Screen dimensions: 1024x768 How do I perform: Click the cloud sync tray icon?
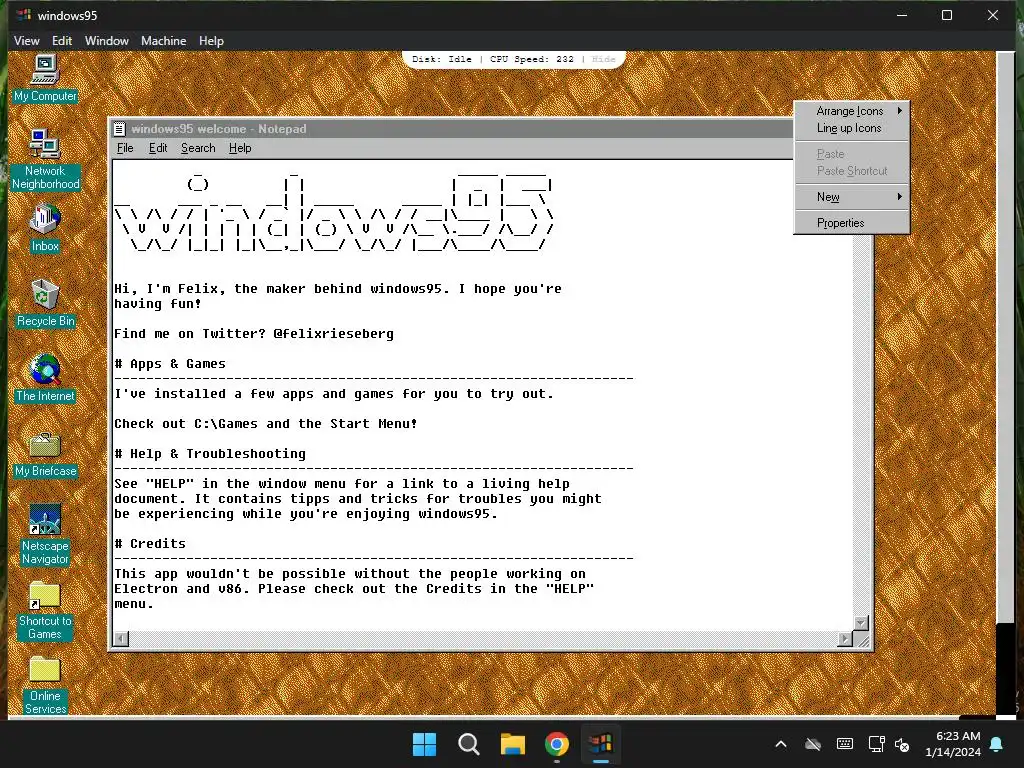(x=813, y=744)
